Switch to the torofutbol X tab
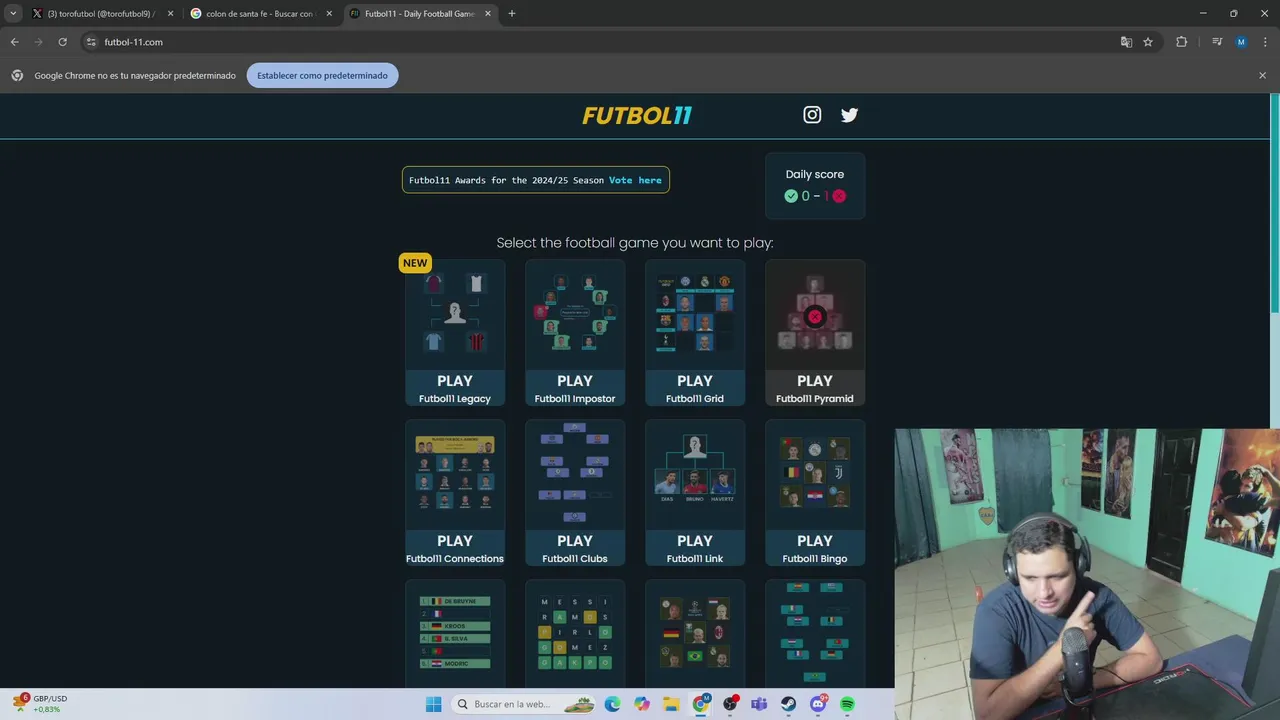Screen dimensions: 1280x720 [x=100, y=14]
